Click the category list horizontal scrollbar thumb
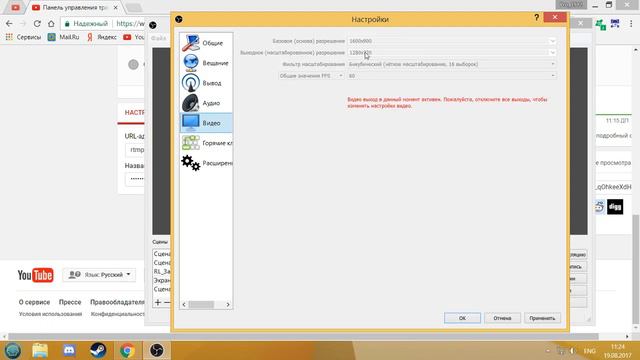The image size is (640, 360). tap(201, 304)
